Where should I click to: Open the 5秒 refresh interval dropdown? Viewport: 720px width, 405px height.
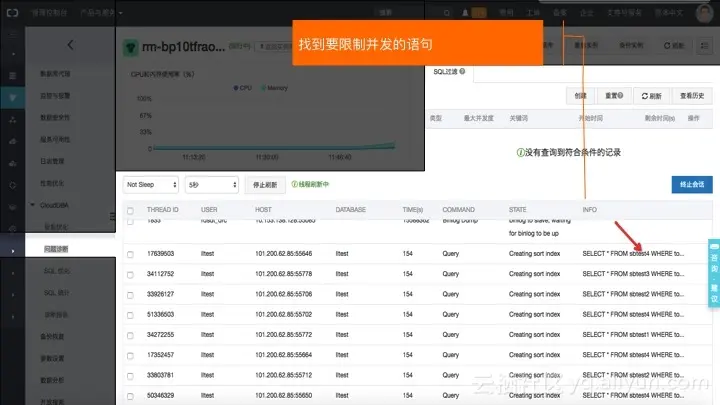click(x=212, y=185)
